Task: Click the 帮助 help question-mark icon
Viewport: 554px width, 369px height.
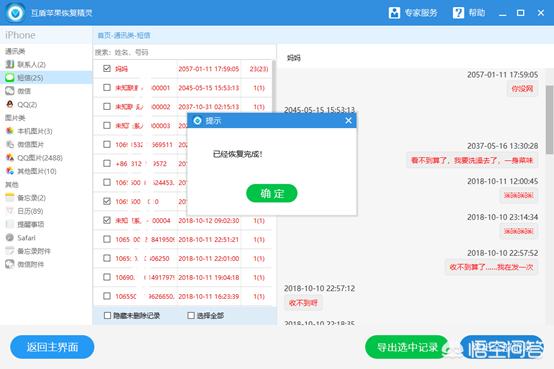Action: click(458, 13)
